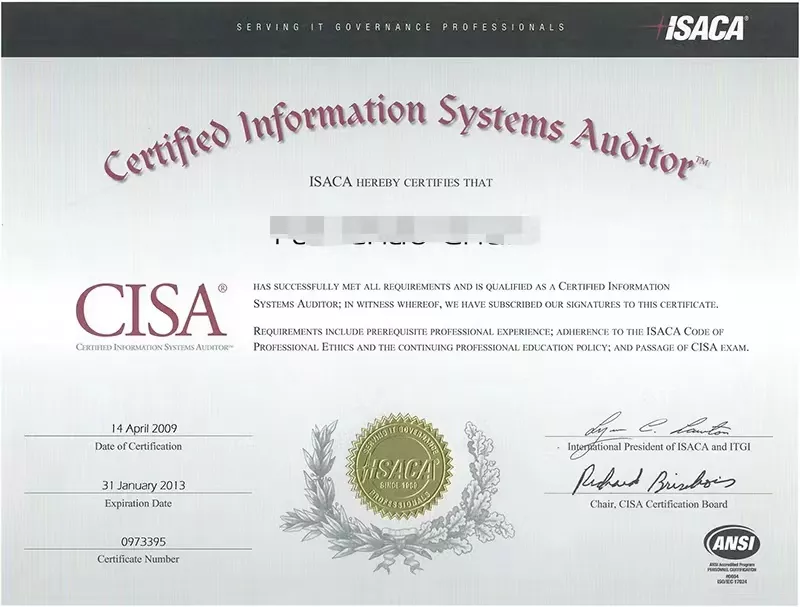Screen dimensions: 800x607
Task: Click the 'Date of Certification' label
Action: coord(138,446)
